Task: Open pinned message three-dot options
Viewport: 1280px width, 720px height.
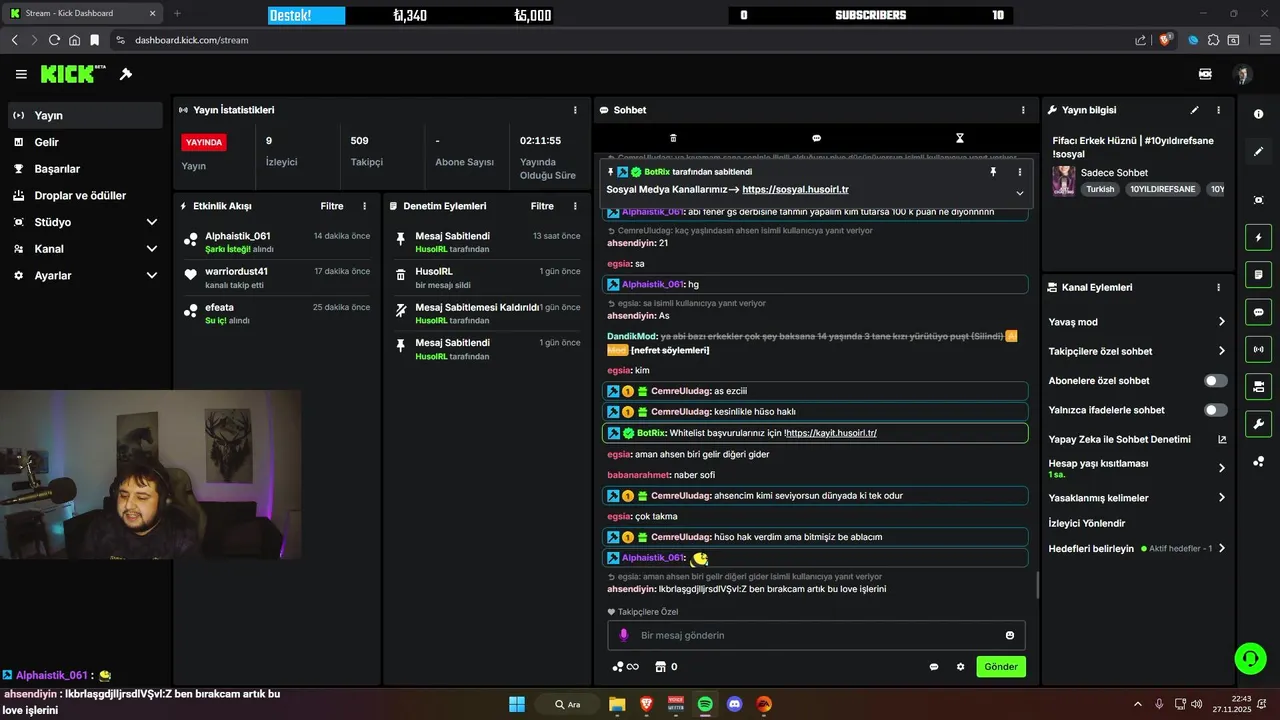Action: pos(1020,172)
